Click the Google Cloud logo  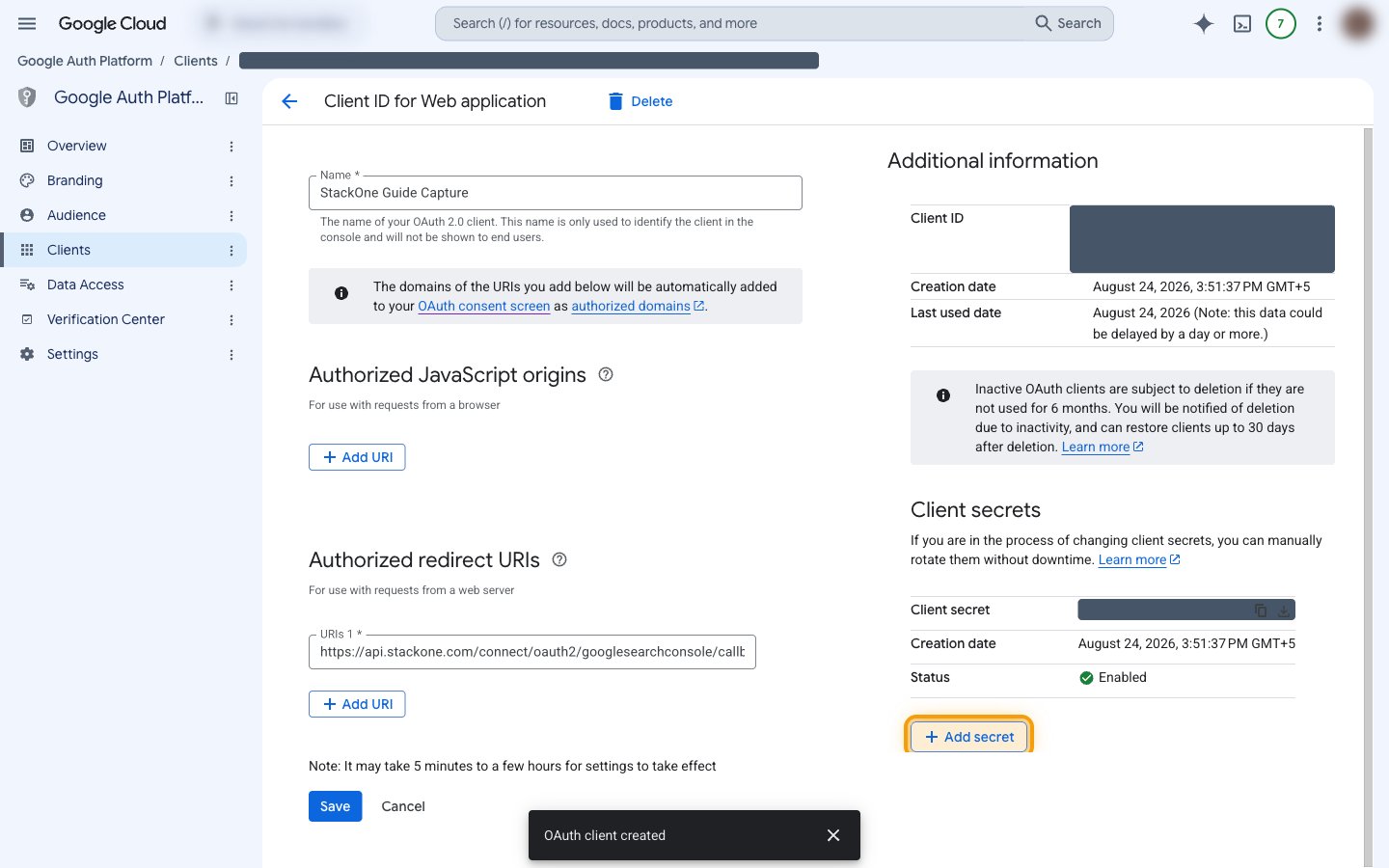tap(112, 23)
